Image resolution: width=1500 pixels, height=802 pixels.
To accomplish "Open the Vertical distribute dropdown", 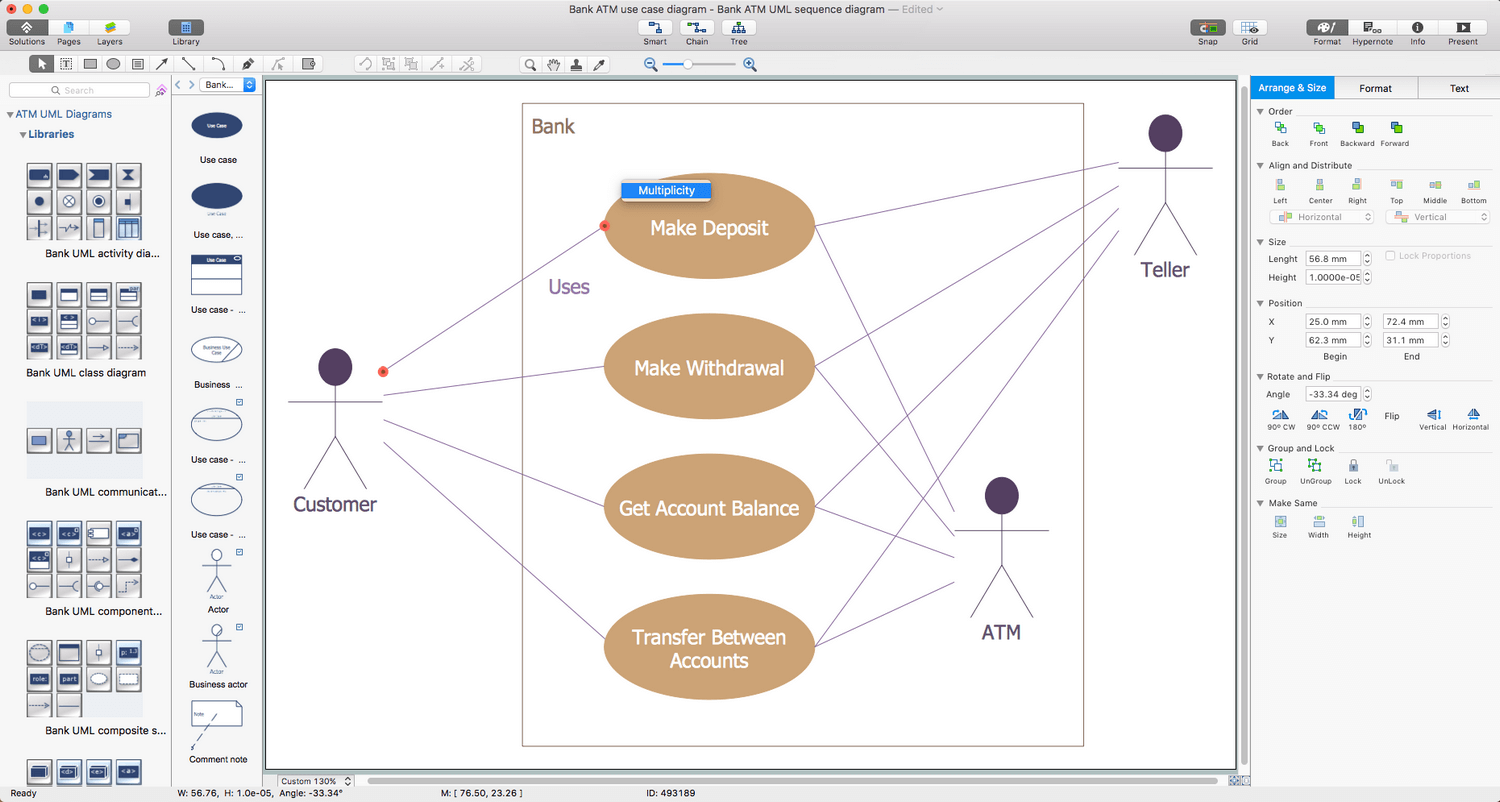I will 1437,217.
